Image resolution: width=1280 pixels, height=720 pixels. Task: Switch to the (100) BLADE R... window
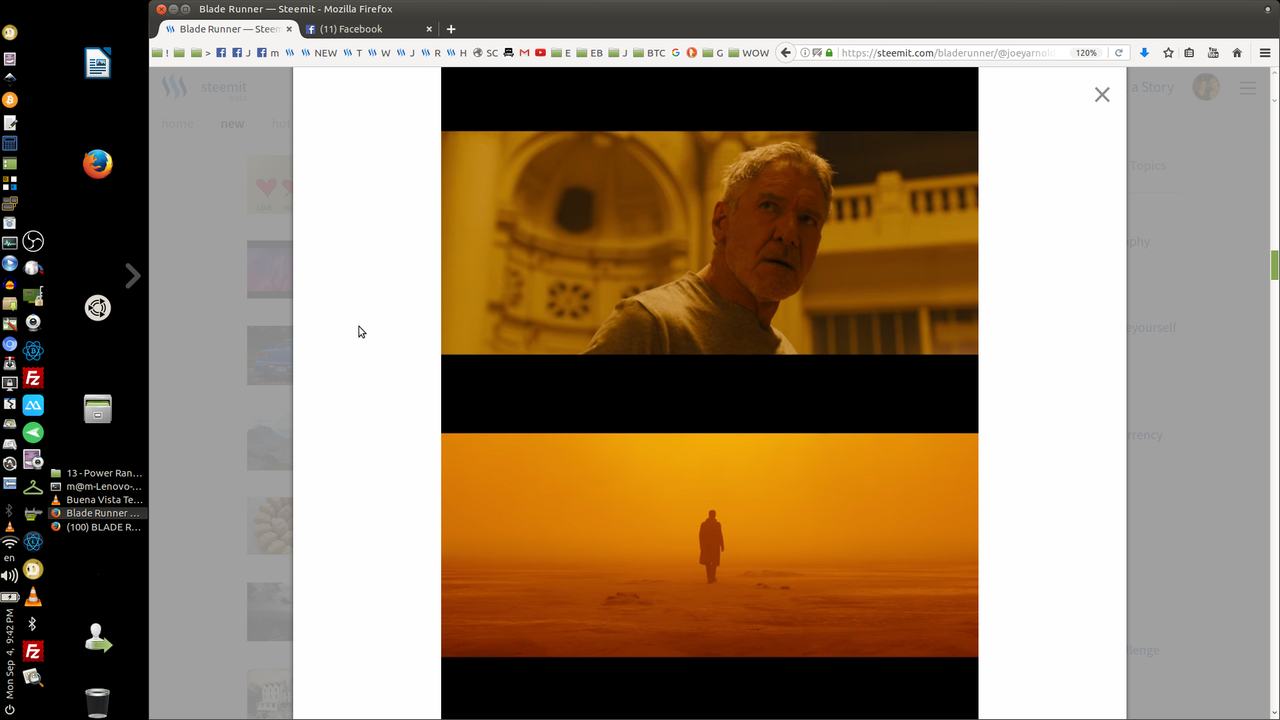pos(97,526)
